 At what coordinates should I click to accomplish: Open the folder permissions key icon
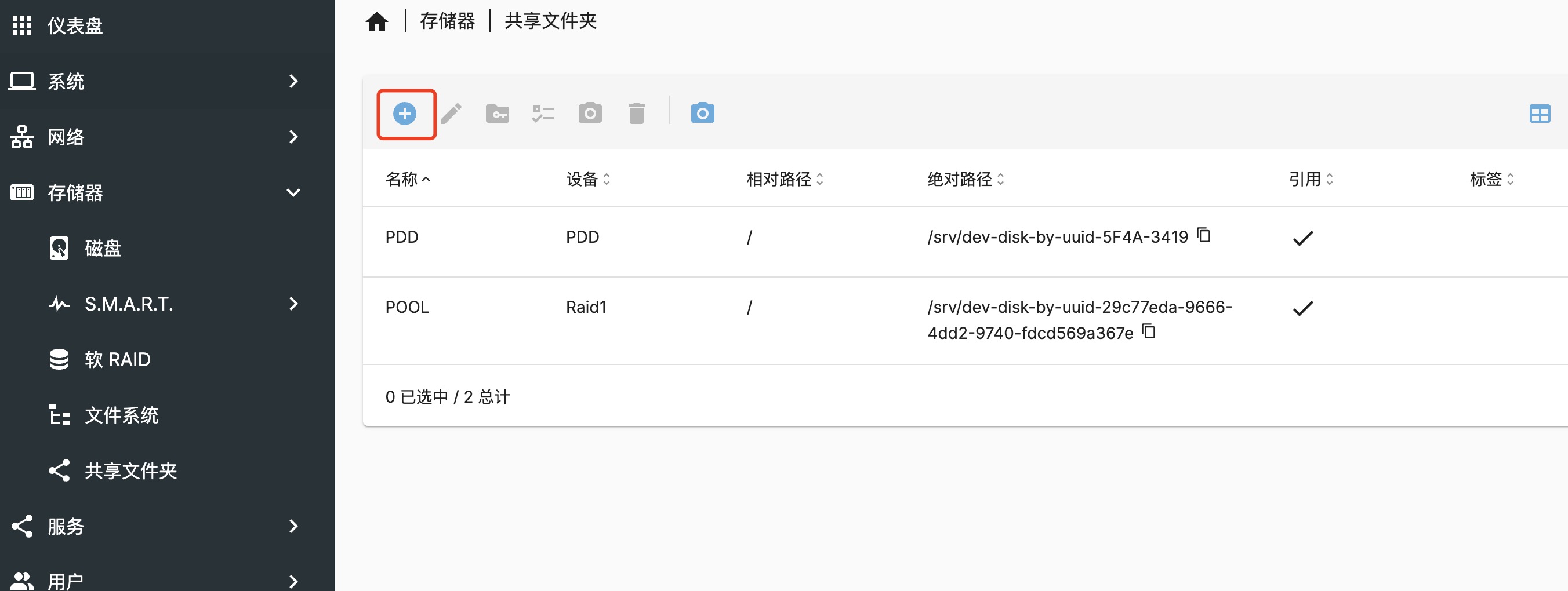coord(498,114)
